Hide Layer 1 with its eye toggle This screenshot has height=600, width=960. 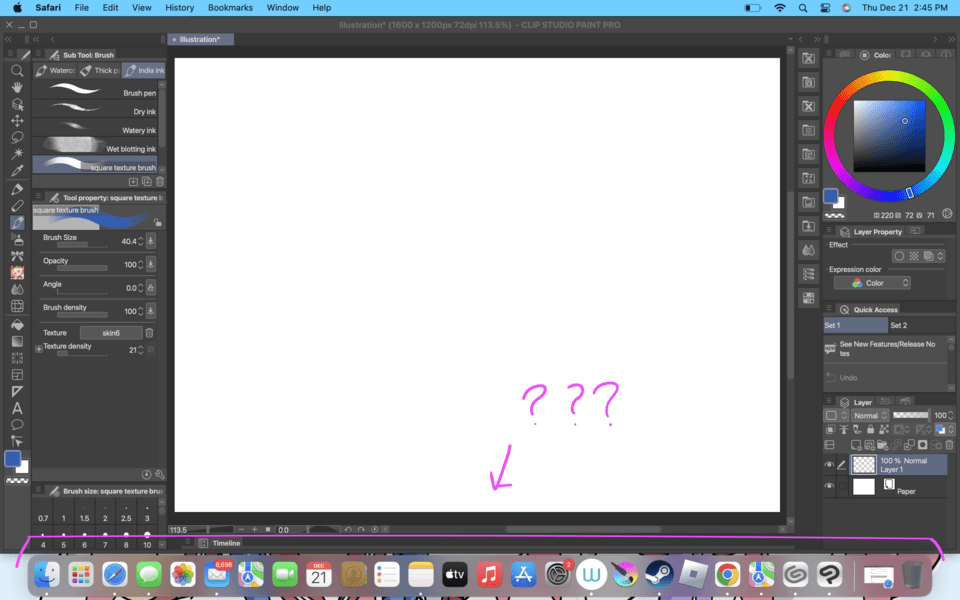pos(829,464)
